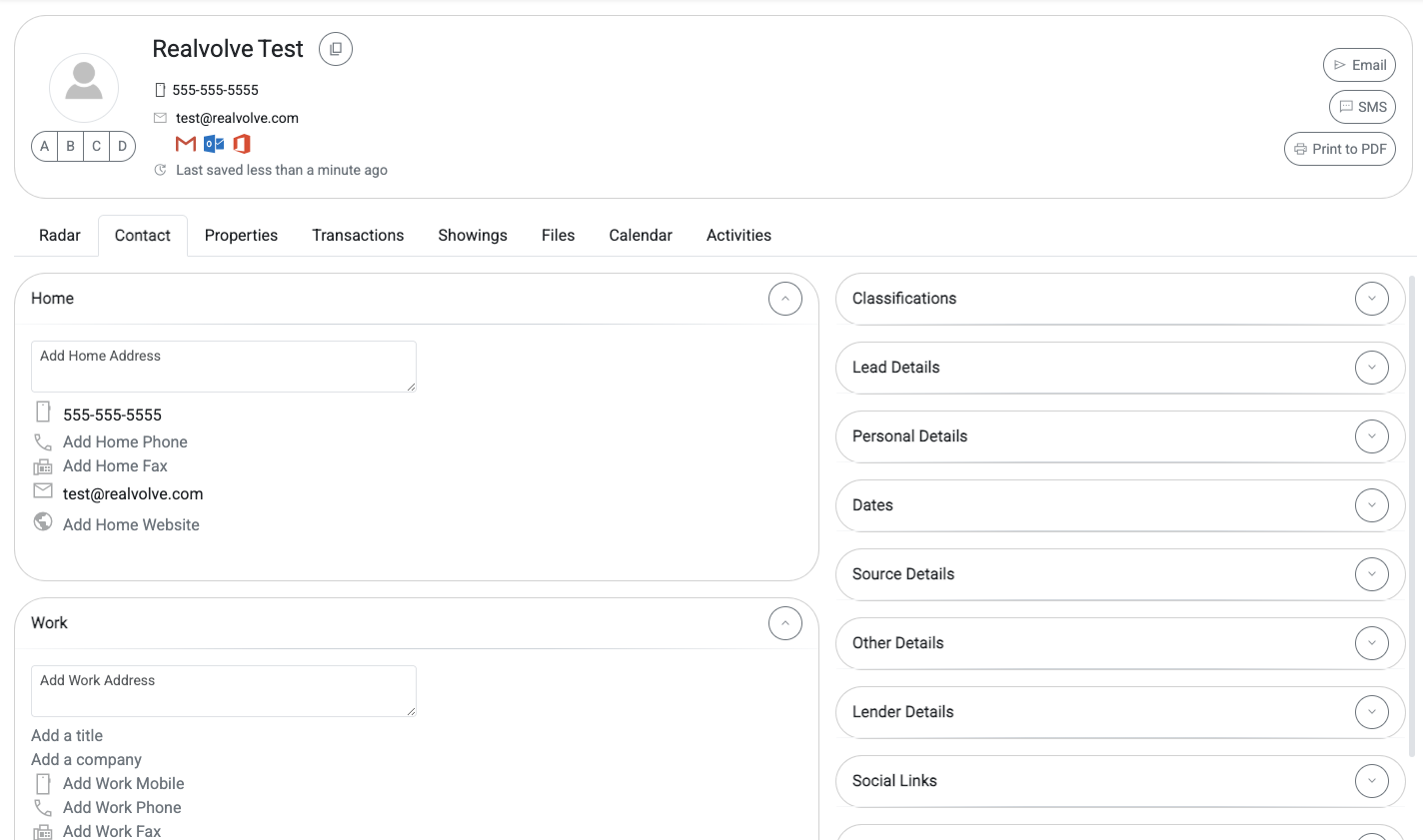Click the copy contact icon beside Realvolve Test
This screenshot has width=1423, height=840.
(336, 49)
